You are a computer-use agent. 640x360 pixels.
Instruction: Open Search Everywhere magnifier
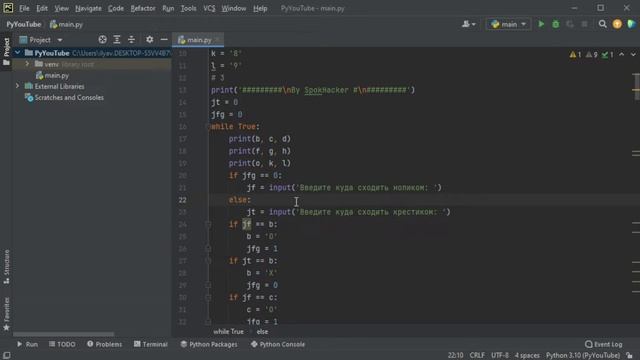(x=602, y=24)
